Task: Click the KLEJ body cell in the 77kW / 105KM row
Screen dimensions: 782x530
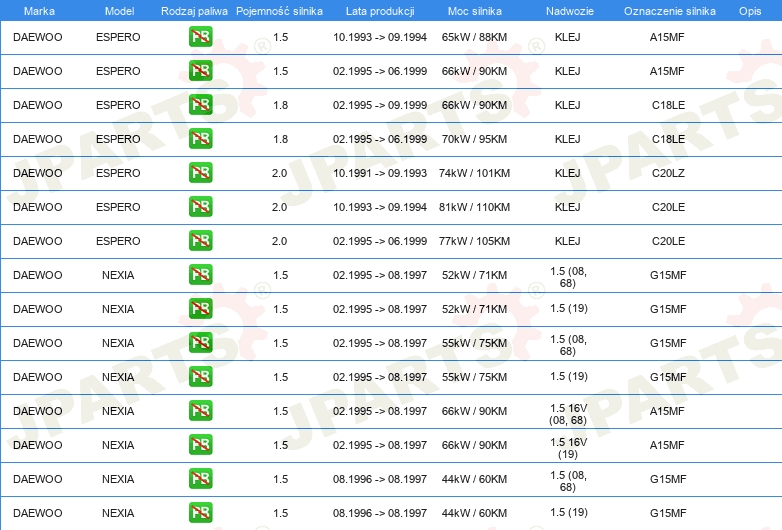Action: click(x=568, y=241)
